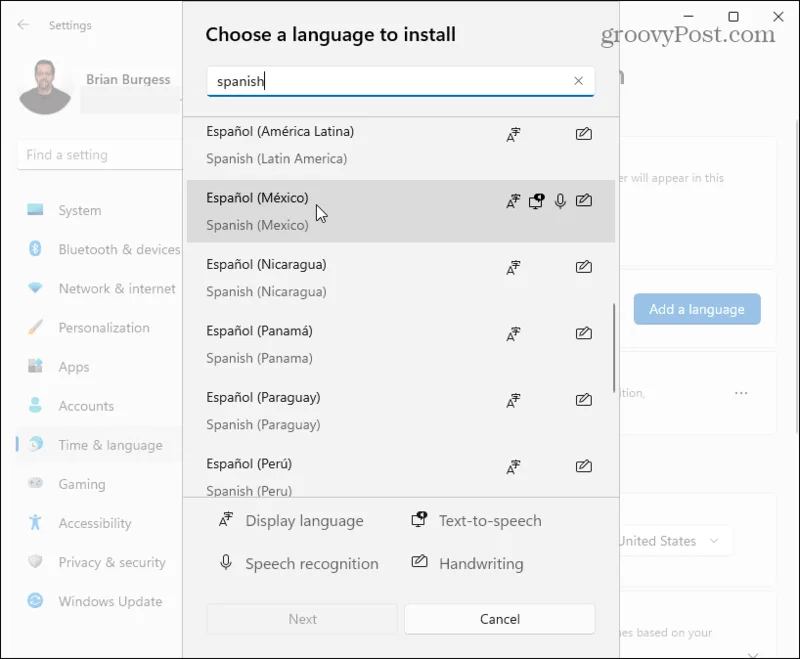Click Add a language button in Settings
This screenshot has height=659, width=800.
697,309
